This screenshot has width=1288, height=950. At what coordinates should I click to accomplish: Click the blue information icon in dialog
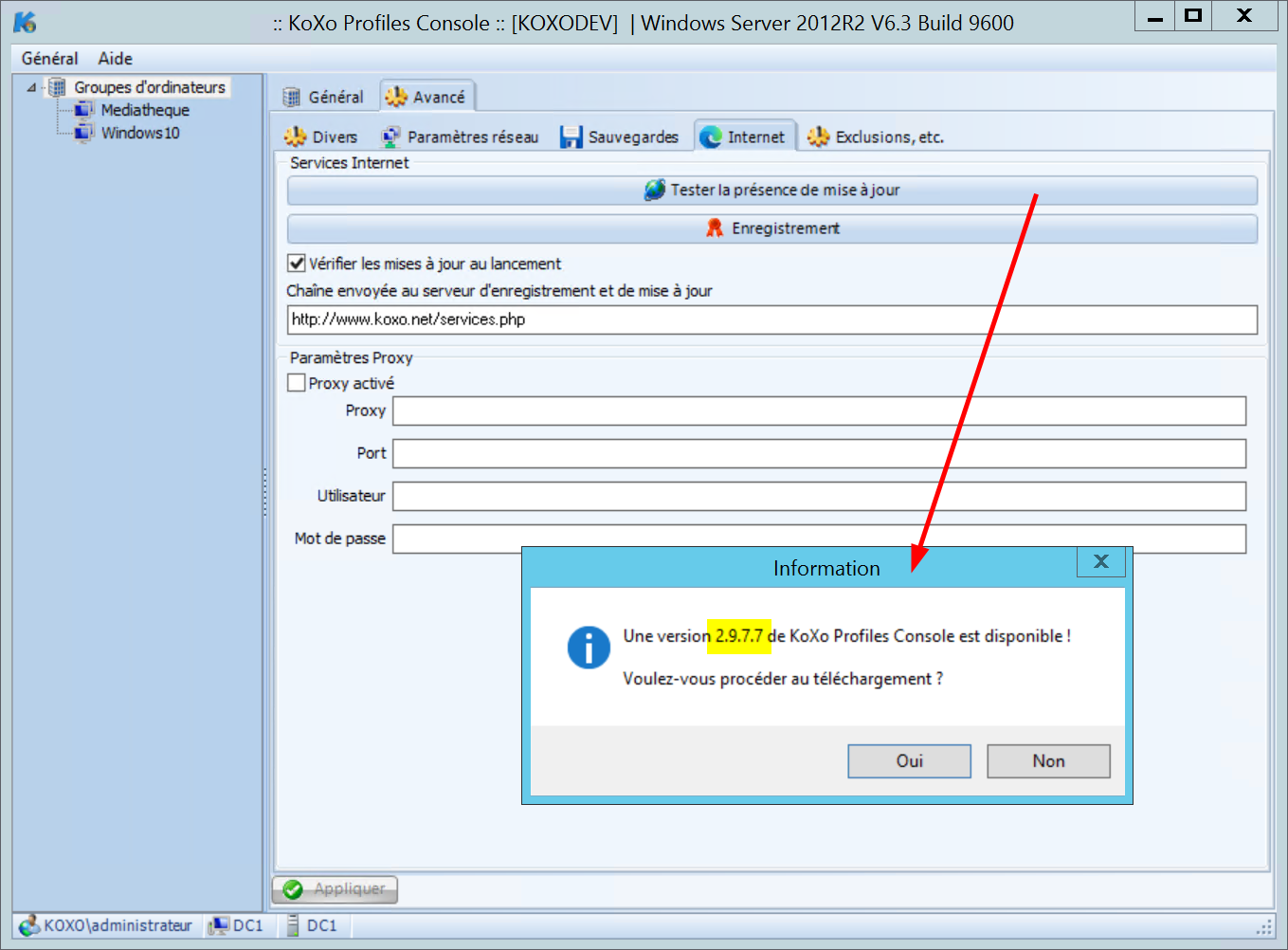tap(589, 648)
